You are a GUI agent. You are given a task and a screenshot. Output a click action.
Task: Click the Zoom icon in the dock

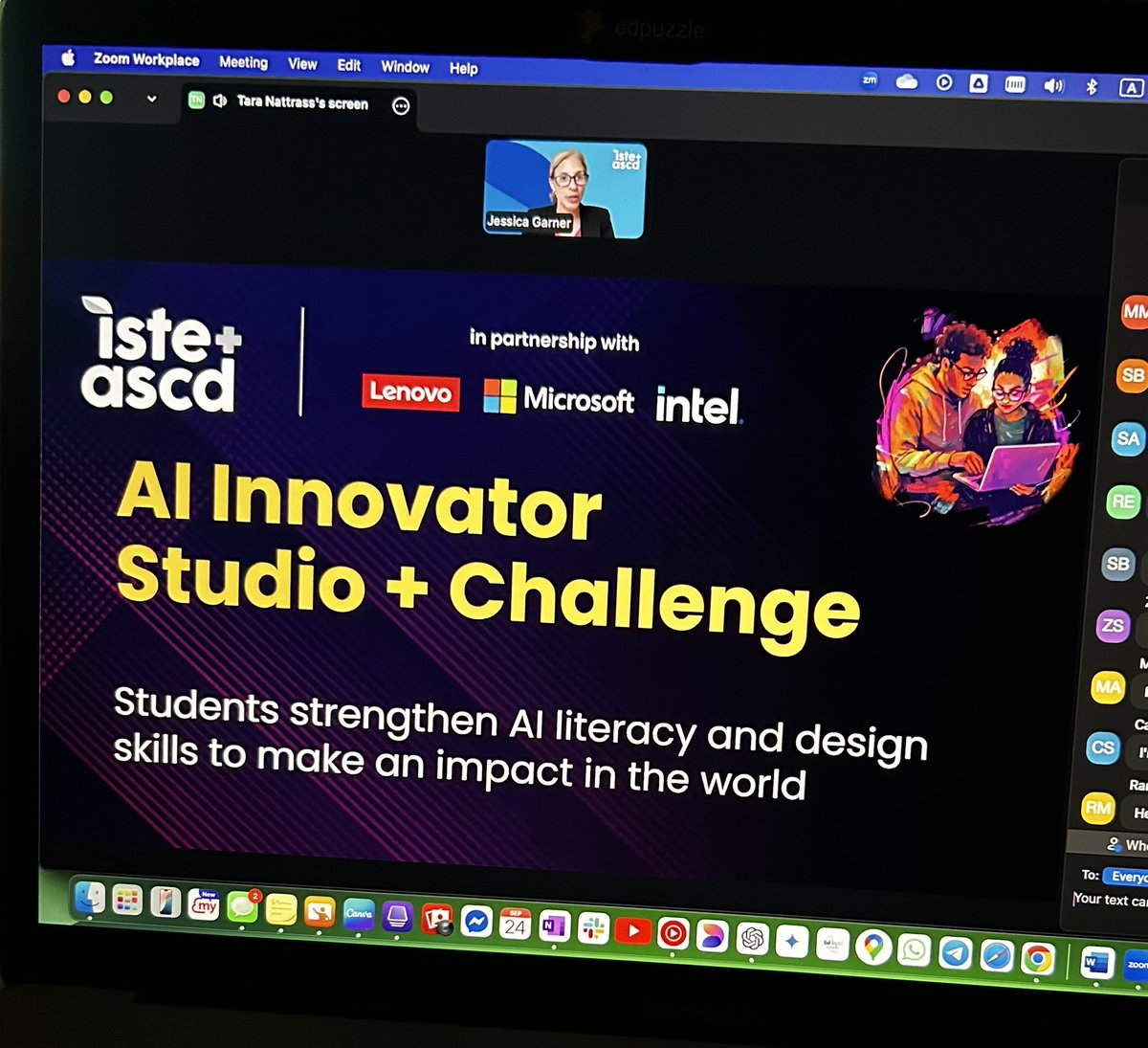[x=1137, y=965]
